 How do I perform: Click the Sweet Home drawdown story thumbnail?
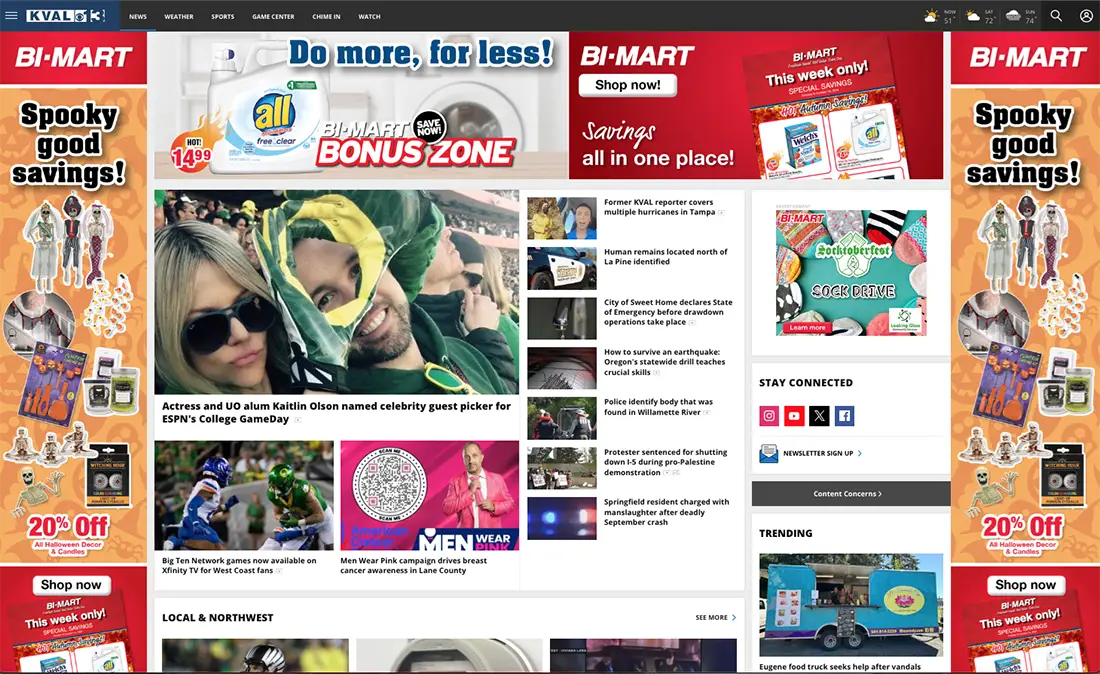[x=562, y=318]
